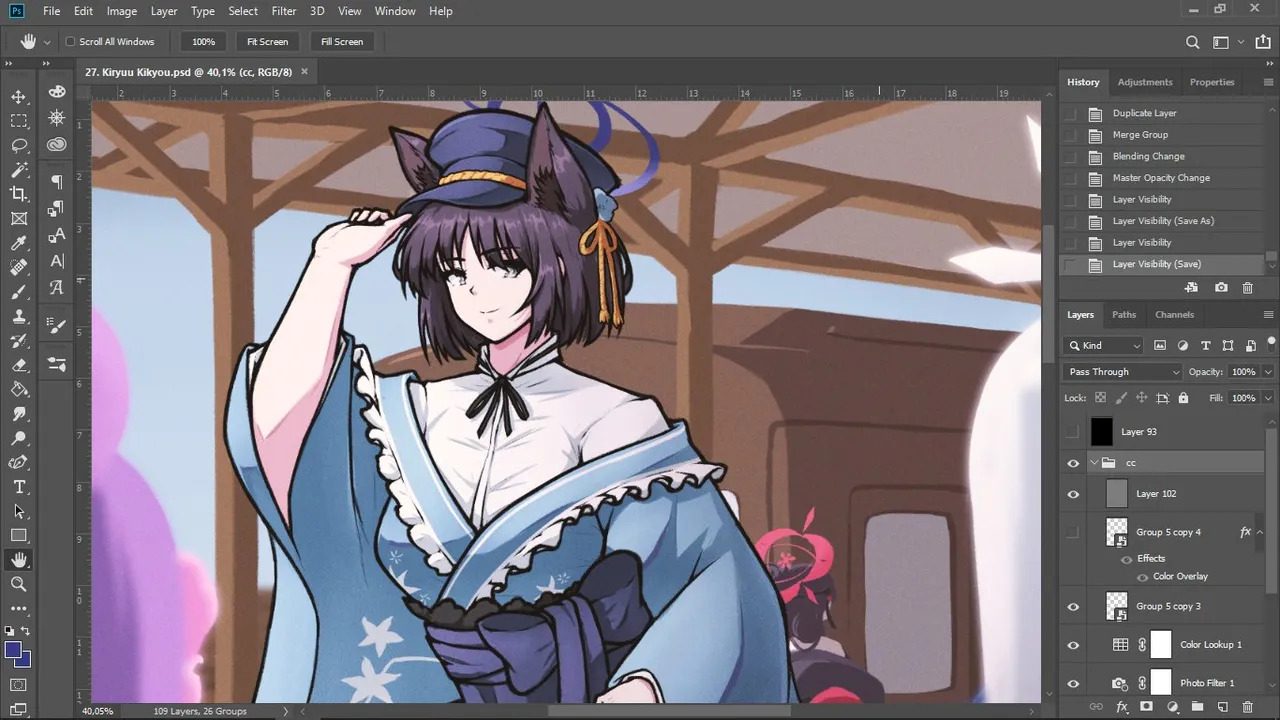Create new snapshot in History panel
The width and height of the screenshot is (1280, 720).
pyautogui.click(x=1221, y=288)
